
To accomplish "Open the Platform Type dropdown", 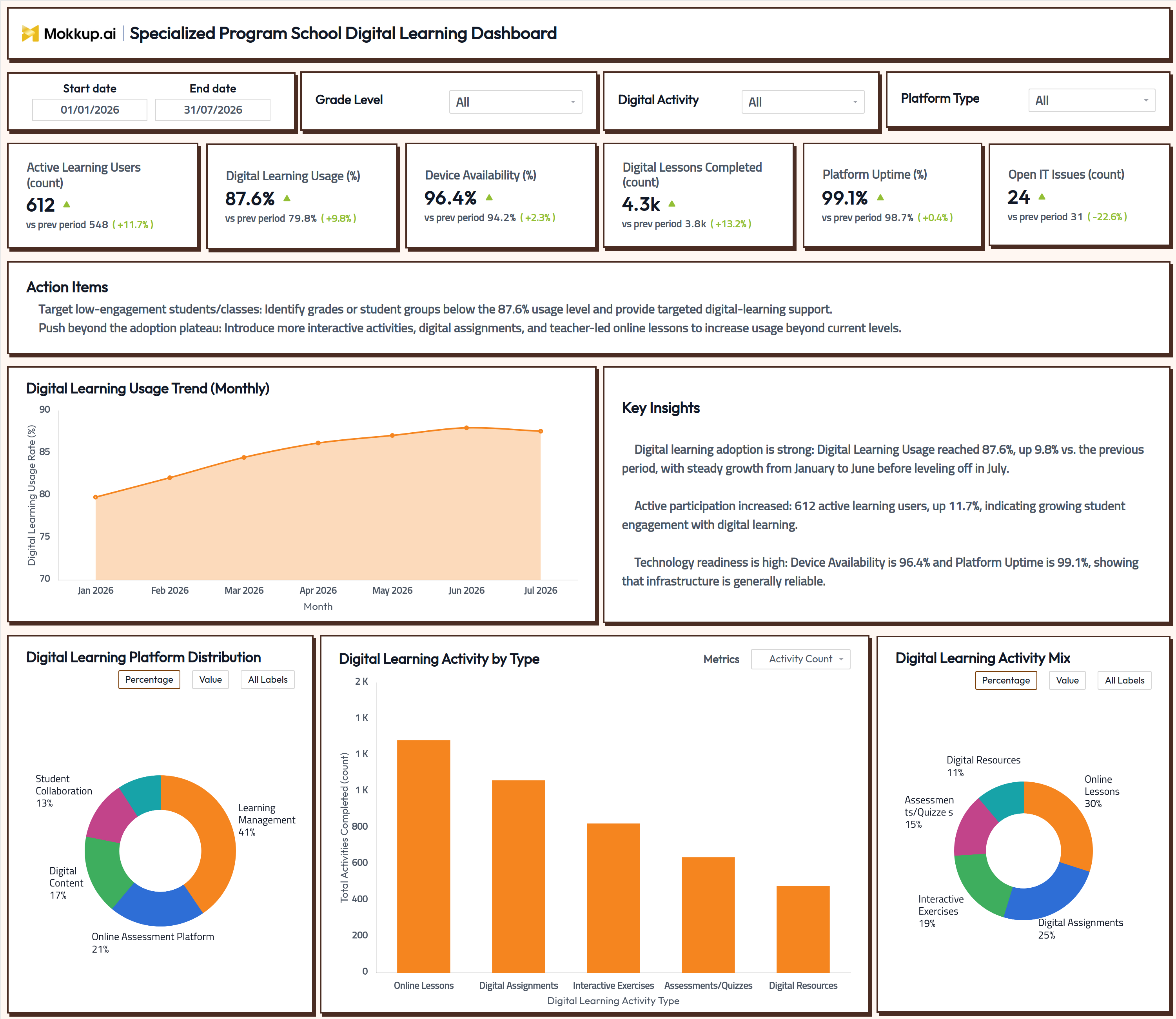I will pos(1091,100).
